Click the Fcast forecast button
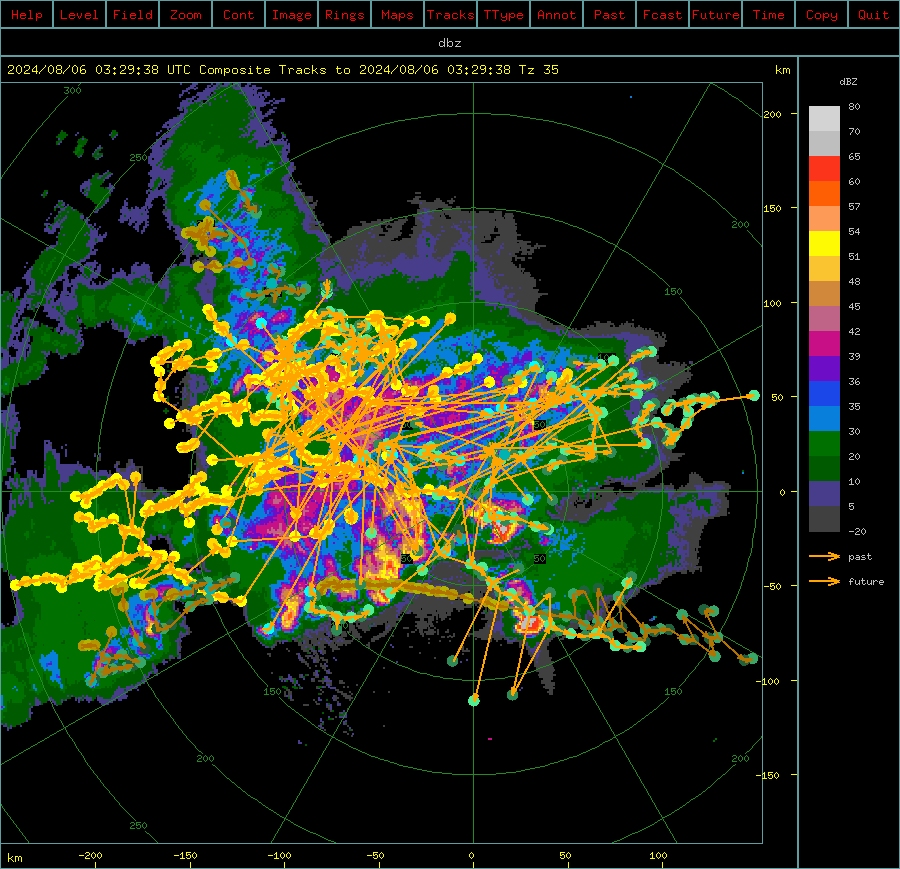900x869 pixels. tap(663, 15)
